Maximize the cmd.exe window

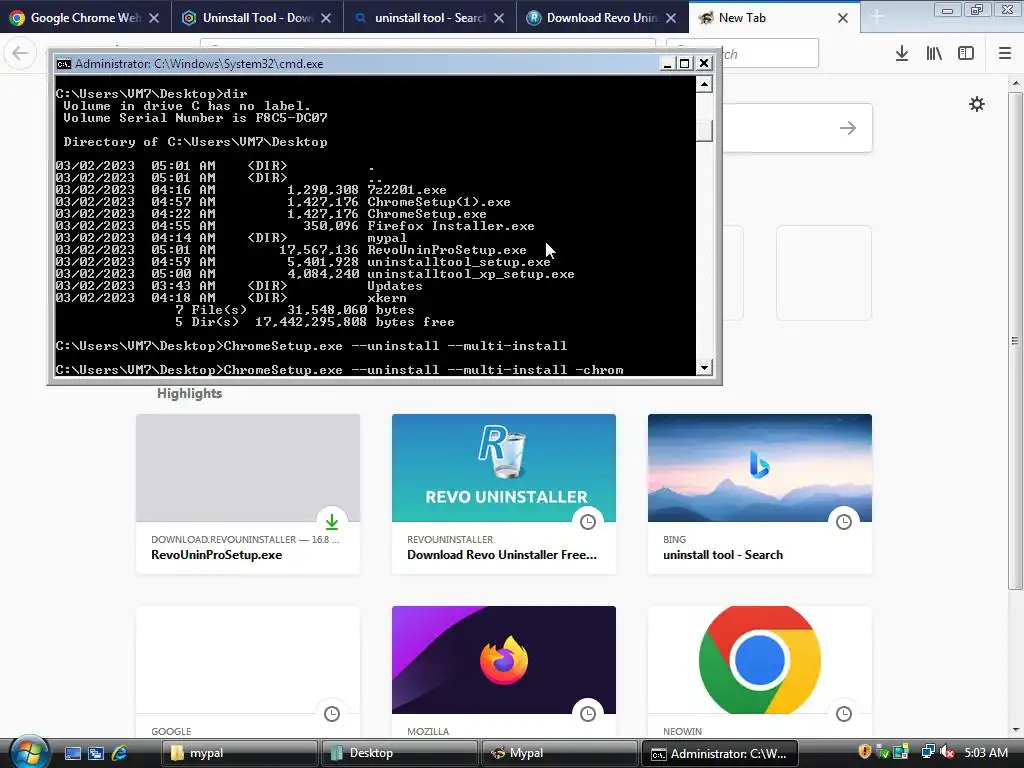(684, 63)
